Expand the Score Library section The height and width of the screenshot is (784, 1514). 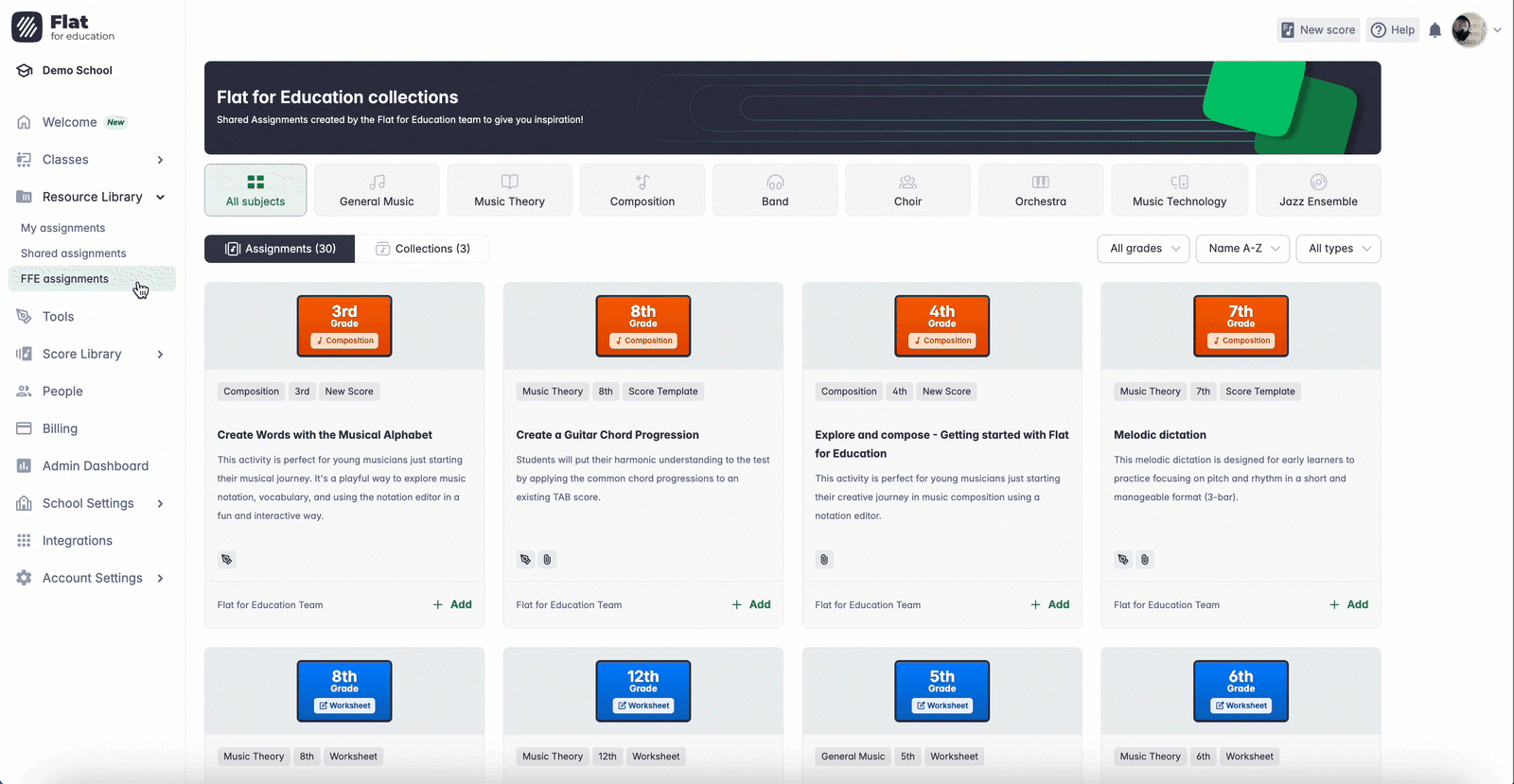click(160, 355)
